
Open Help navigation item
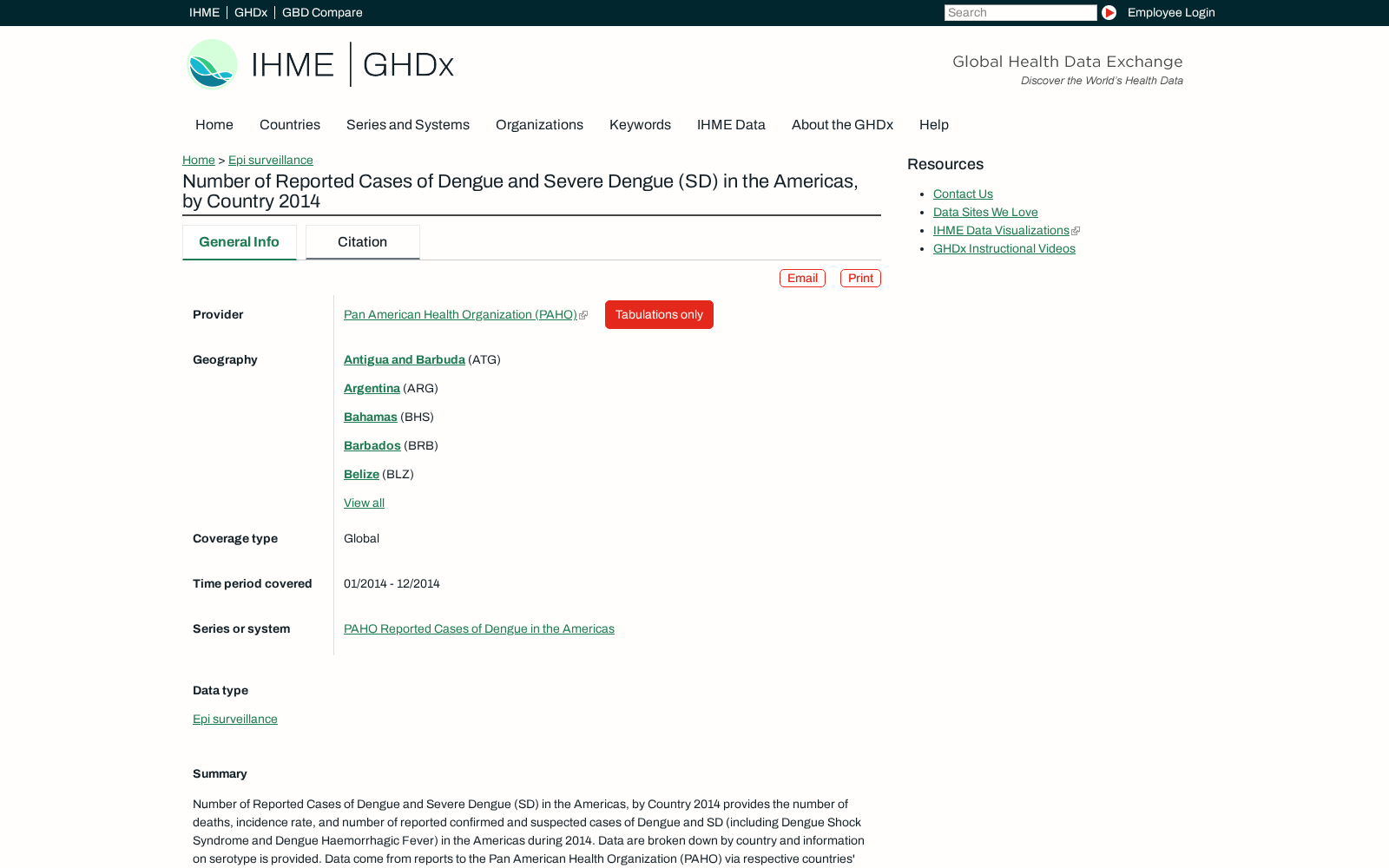934,125
